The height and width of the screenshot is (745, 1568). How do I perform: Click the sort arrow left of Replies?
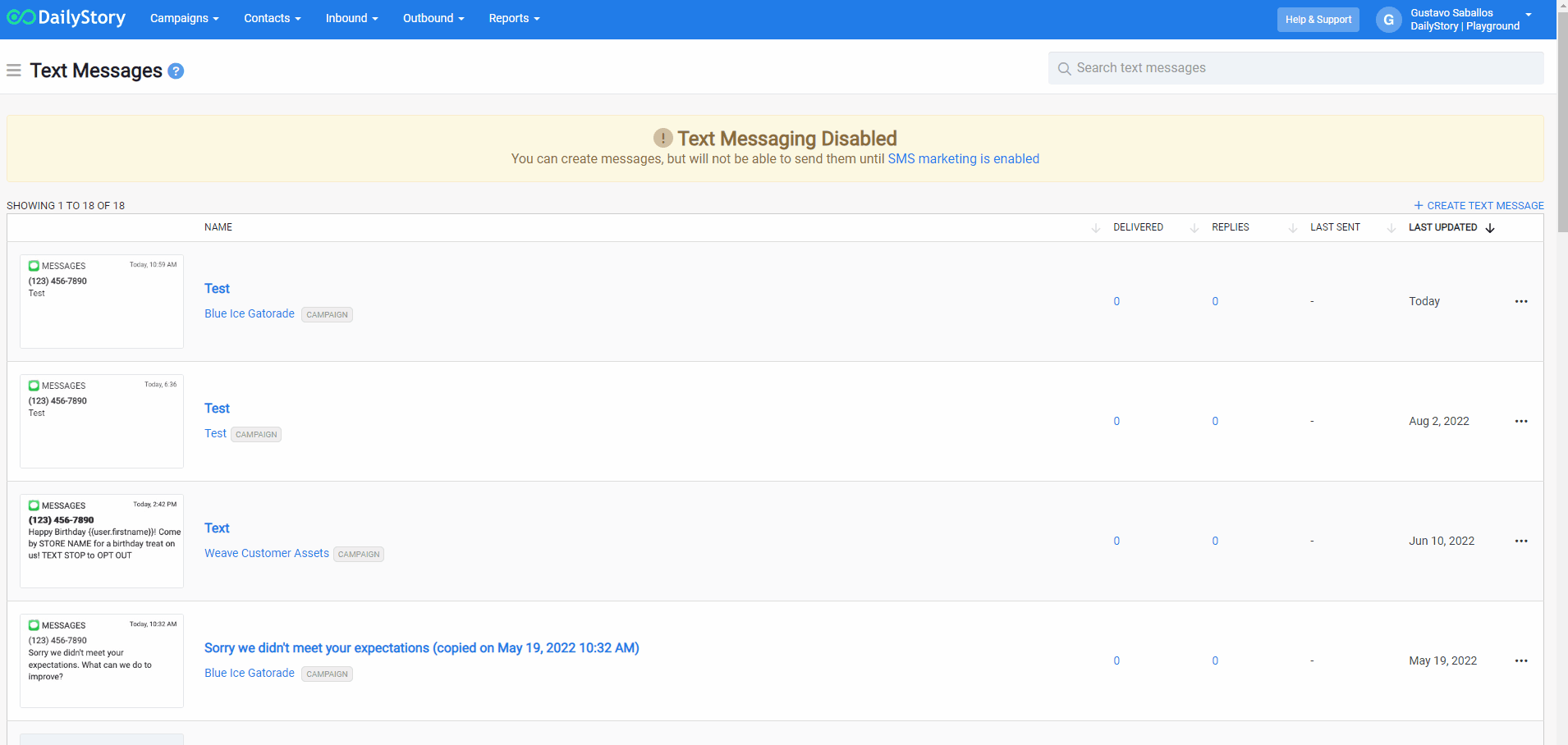pyautogui.click(x=1194, y=228)
